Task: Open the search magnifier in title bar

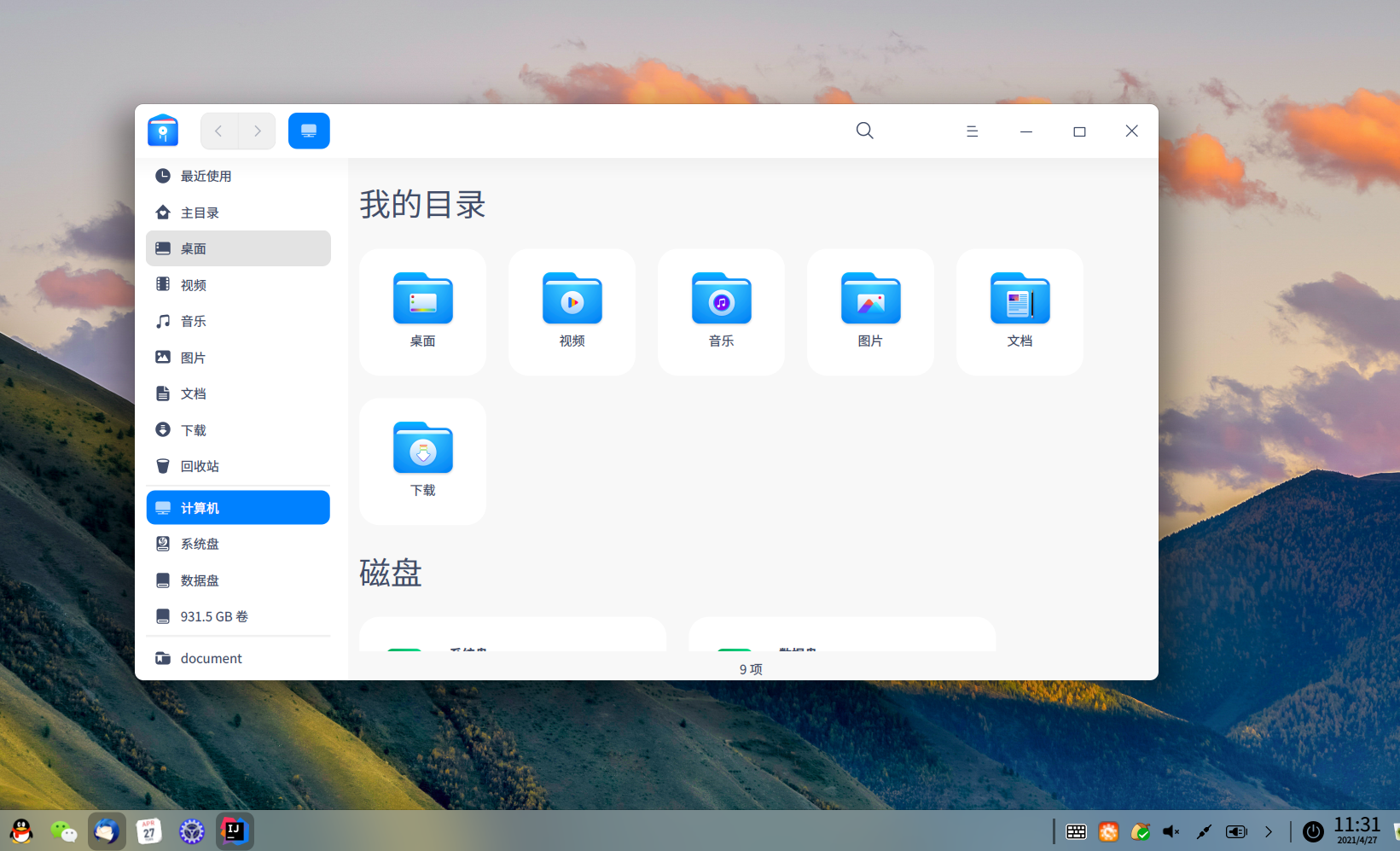Action: tap(865, 131)
